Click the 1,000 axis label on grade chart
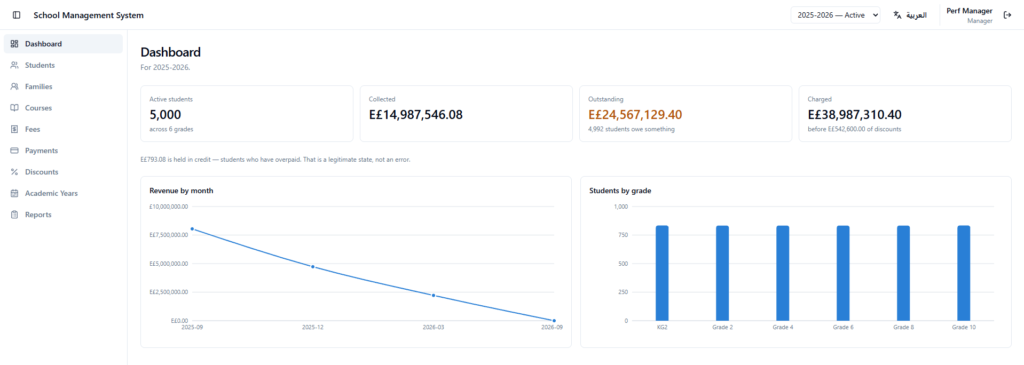The image size is (1024, 365). pyautogui.click(x=620, y=206)
